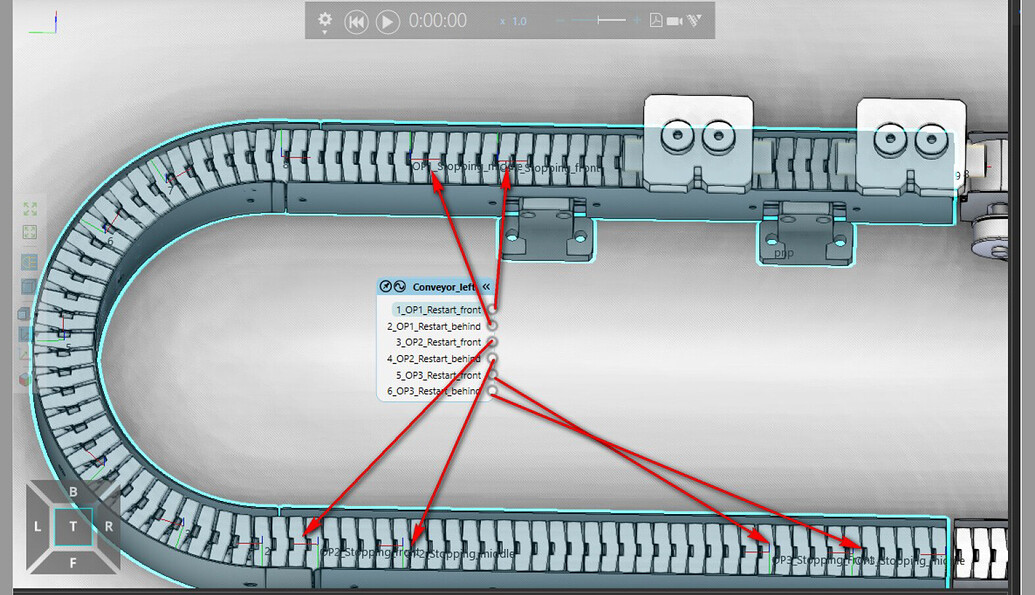Select Right face on view cube
The image size is (1035, 595).
(108, 526)
